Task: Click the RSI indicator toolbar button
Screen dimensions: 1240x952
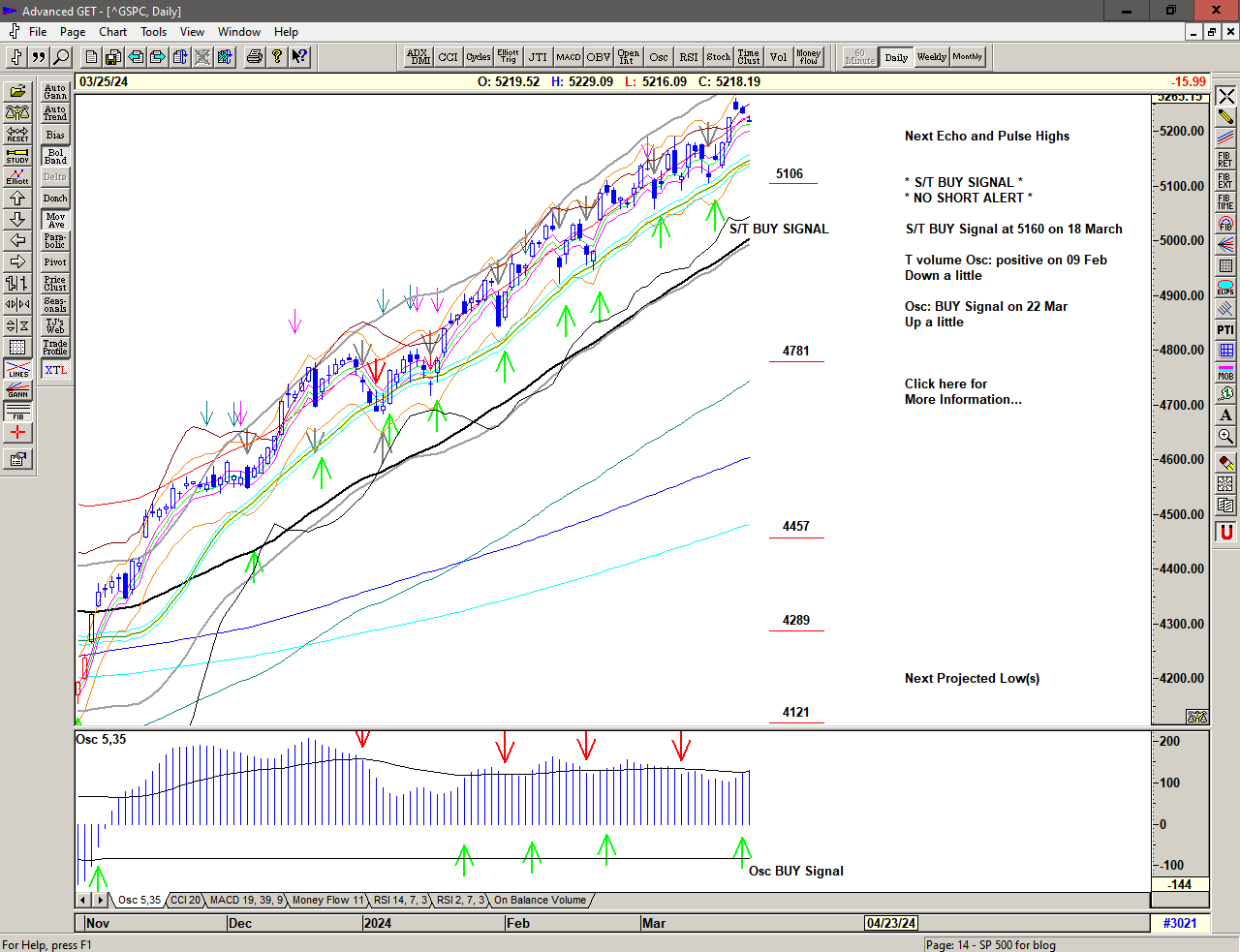Action: click(688, 57)
